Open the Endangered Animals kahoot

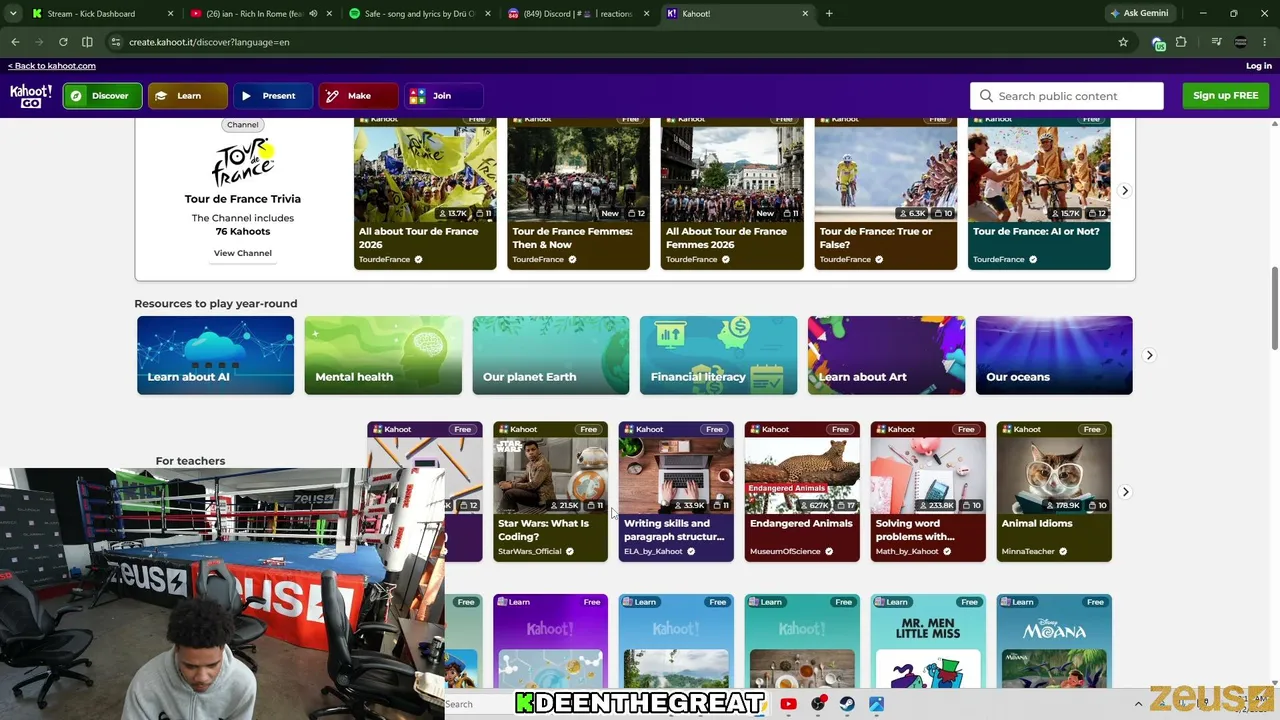[x=802, y=491]
